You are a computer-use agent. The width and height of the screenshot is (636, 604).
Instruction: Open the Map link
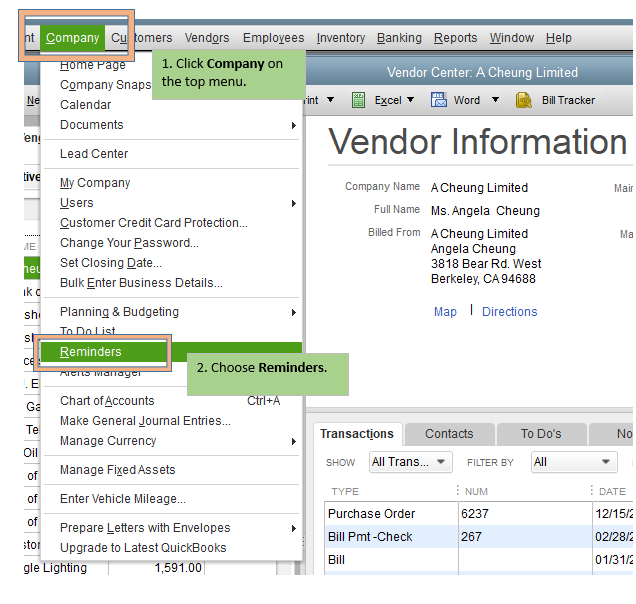(x=445, y=312)
